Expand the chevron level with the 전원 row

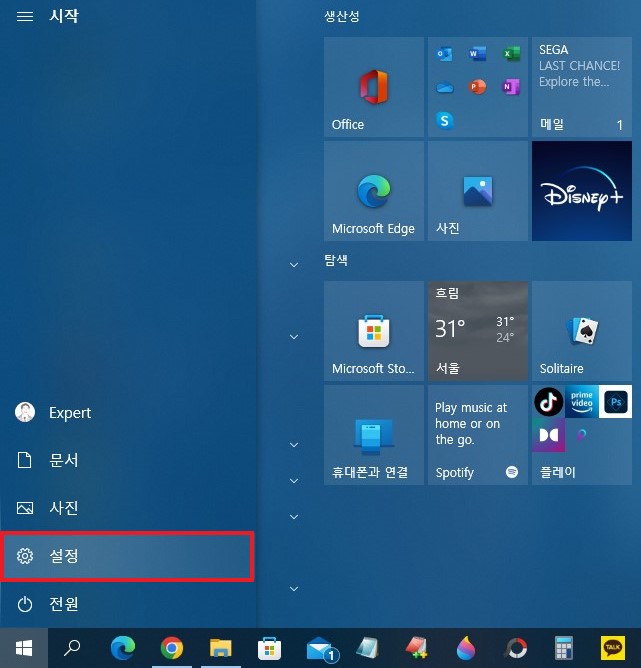pyautogui.click(x=294, y=589)
